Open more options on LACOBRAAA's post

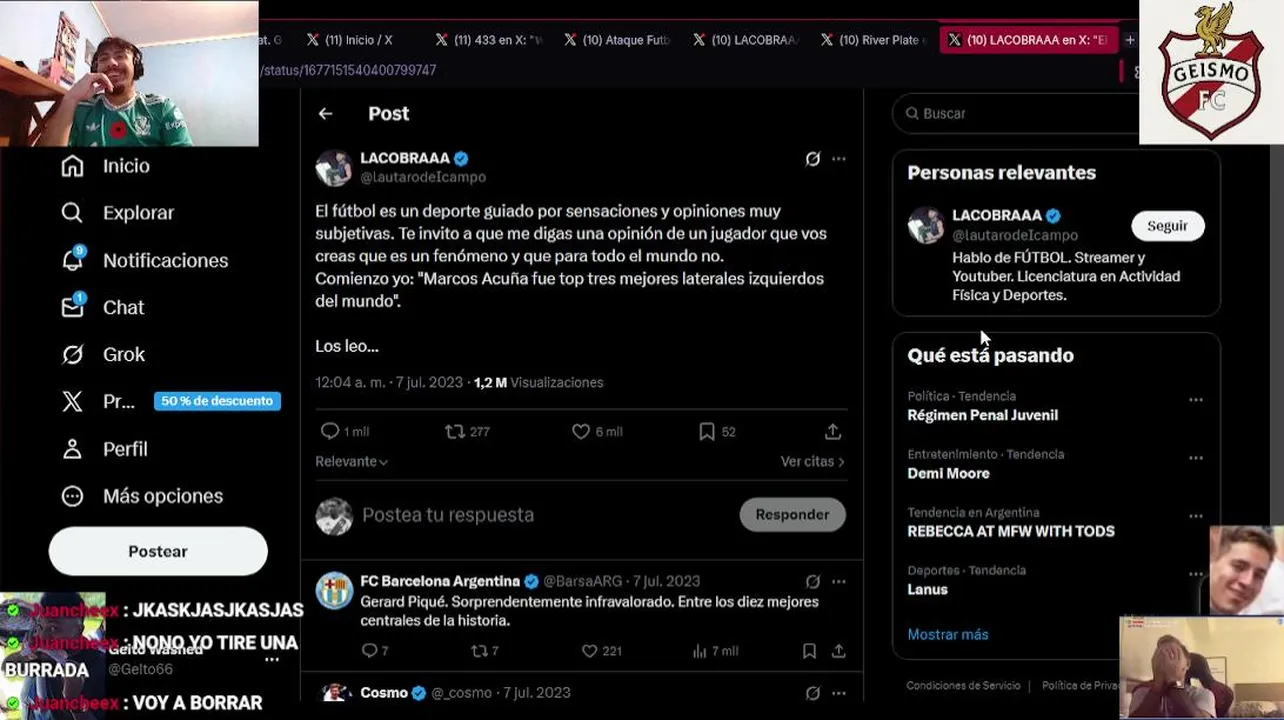[x=839, y=159]
